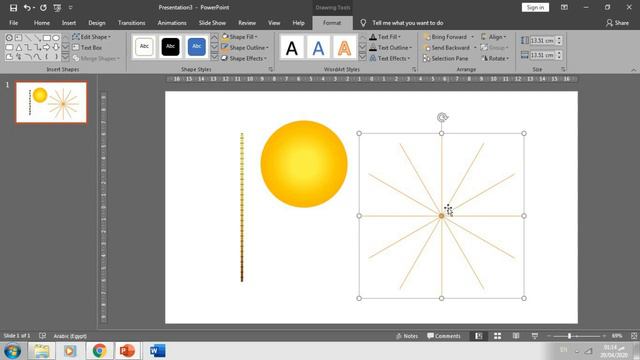Viewport: 640px width, 360px height.
Task: Apply the black Abc shape style
Action: [x=170, y=47]
